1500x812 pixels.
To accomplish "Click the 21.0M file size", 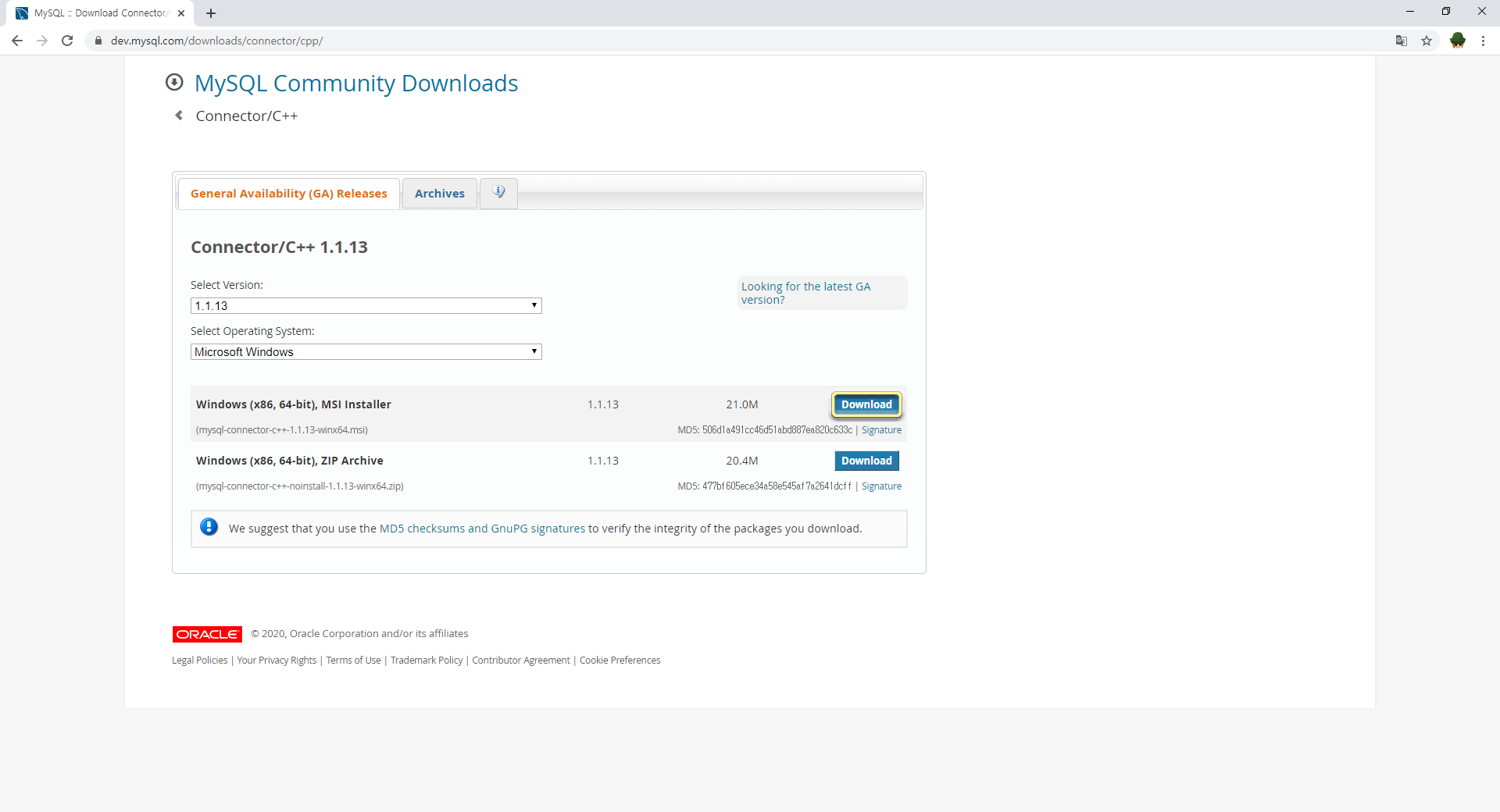I will coord(742,404).
